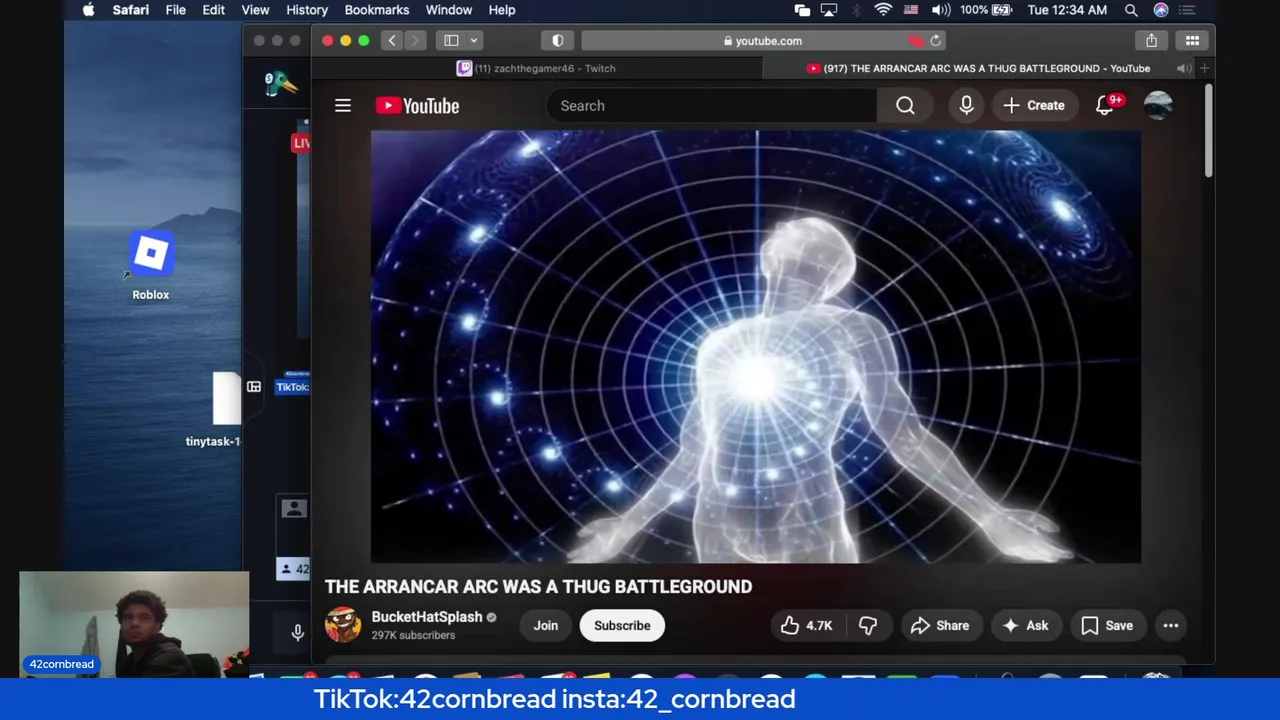Click the youtube.com address bar
Image resolution: width=1280 pixels, height=720 pixels.
pyautogui.click(x=762, y=41)
